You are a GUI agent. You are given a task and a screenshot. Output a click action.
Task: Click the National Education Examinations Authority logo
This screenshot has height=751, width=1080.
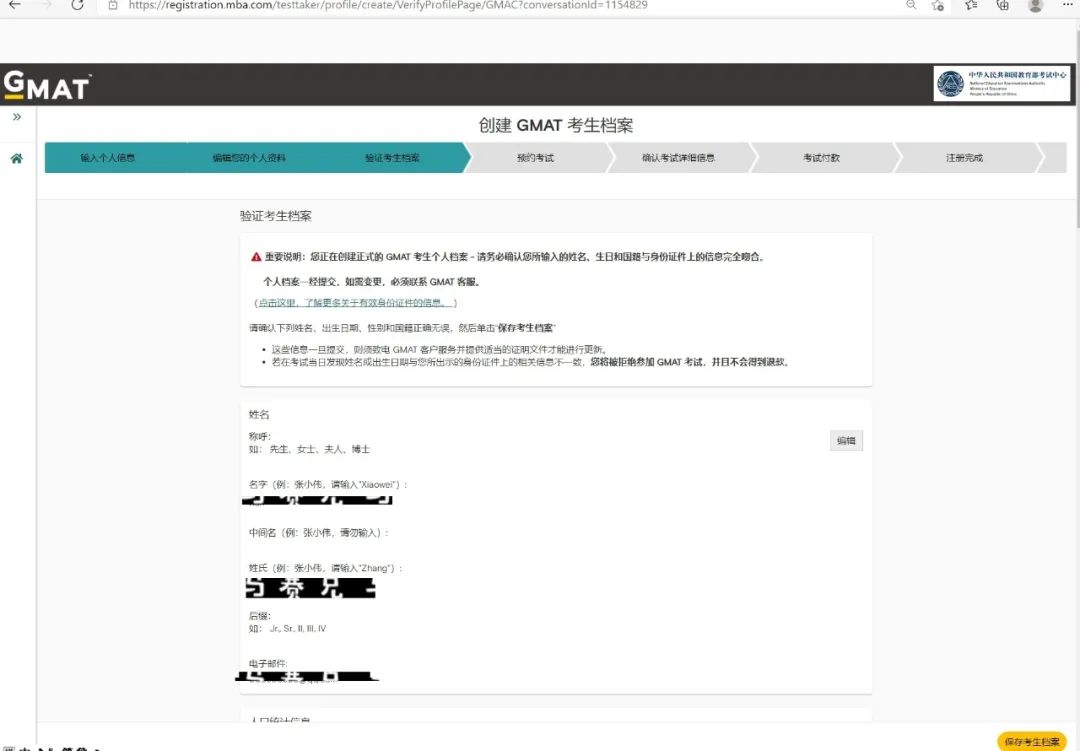tap(1001, 84)
